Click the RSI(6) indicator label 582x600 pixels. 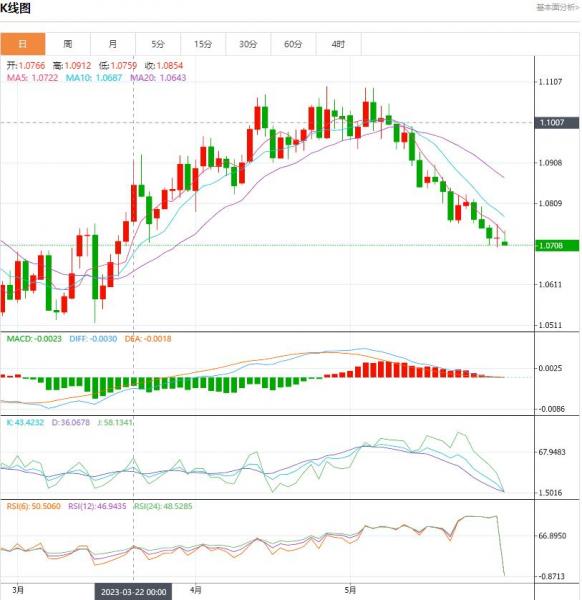pos(34,506)
